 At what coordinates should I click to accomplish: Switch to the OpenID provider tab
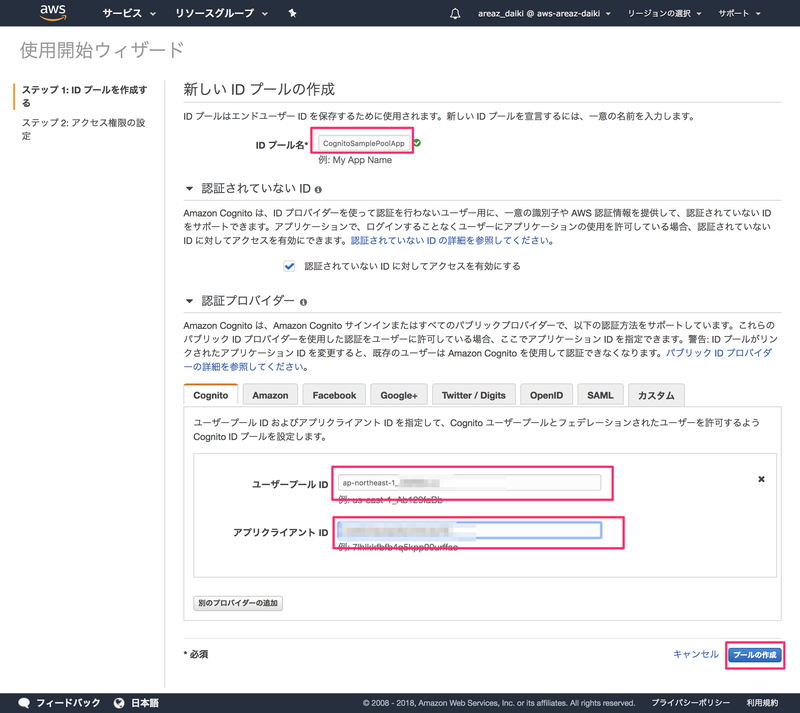point(546,395)
